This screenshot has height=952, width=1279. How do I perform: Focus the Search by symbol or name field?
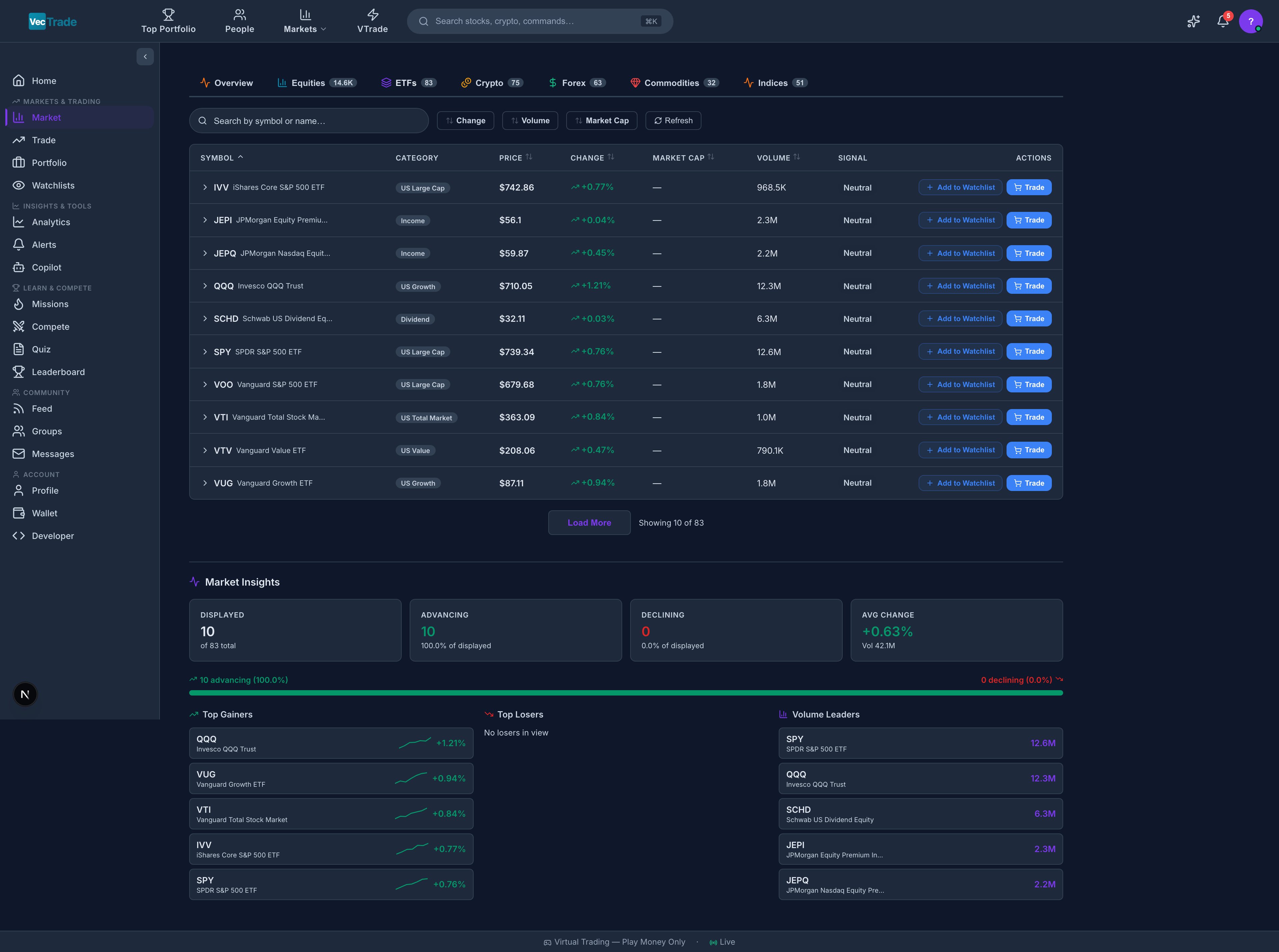[x=309, y=121]
